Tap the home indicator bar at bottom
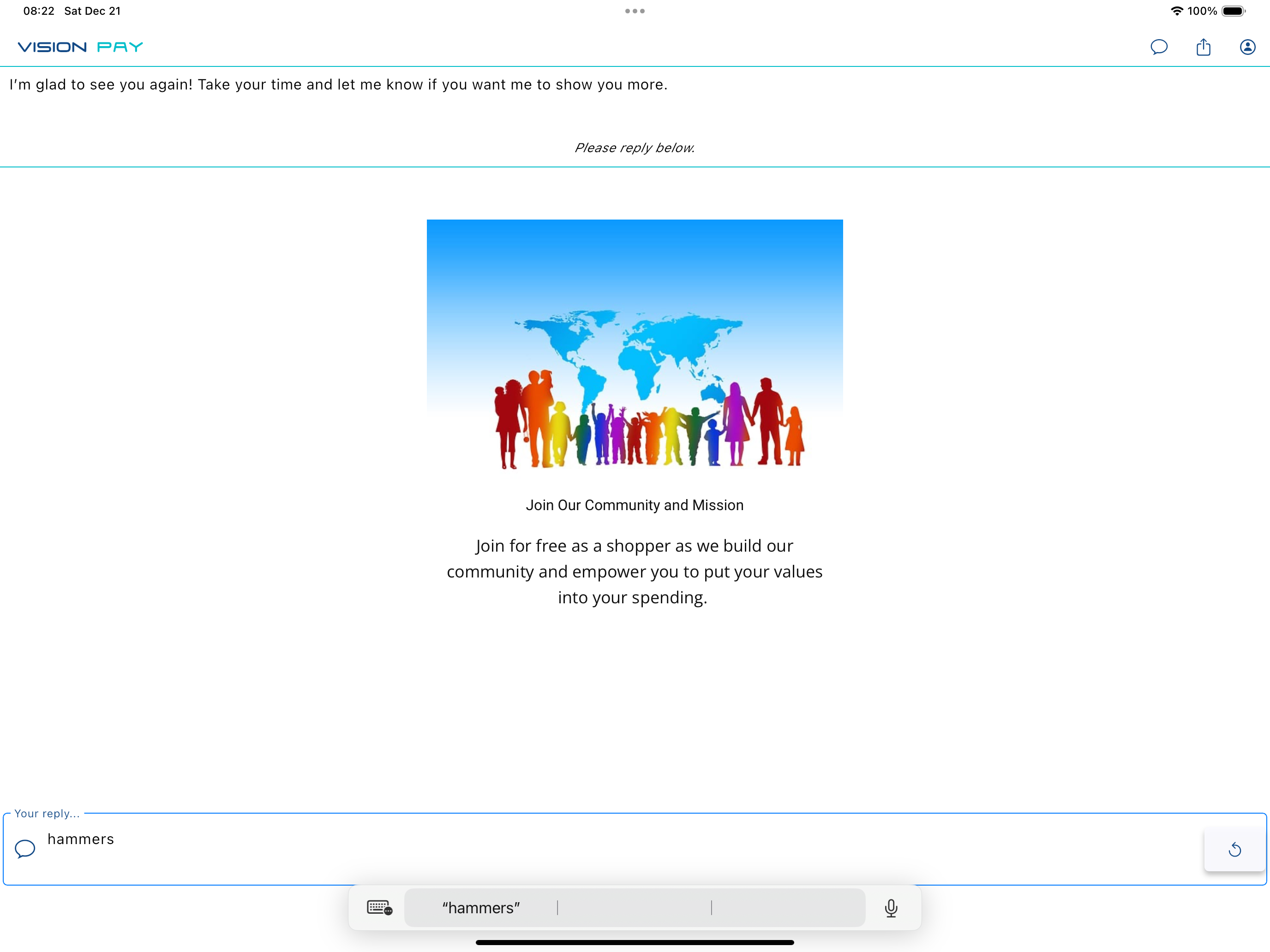1270x952 pixels. [635, 942]
